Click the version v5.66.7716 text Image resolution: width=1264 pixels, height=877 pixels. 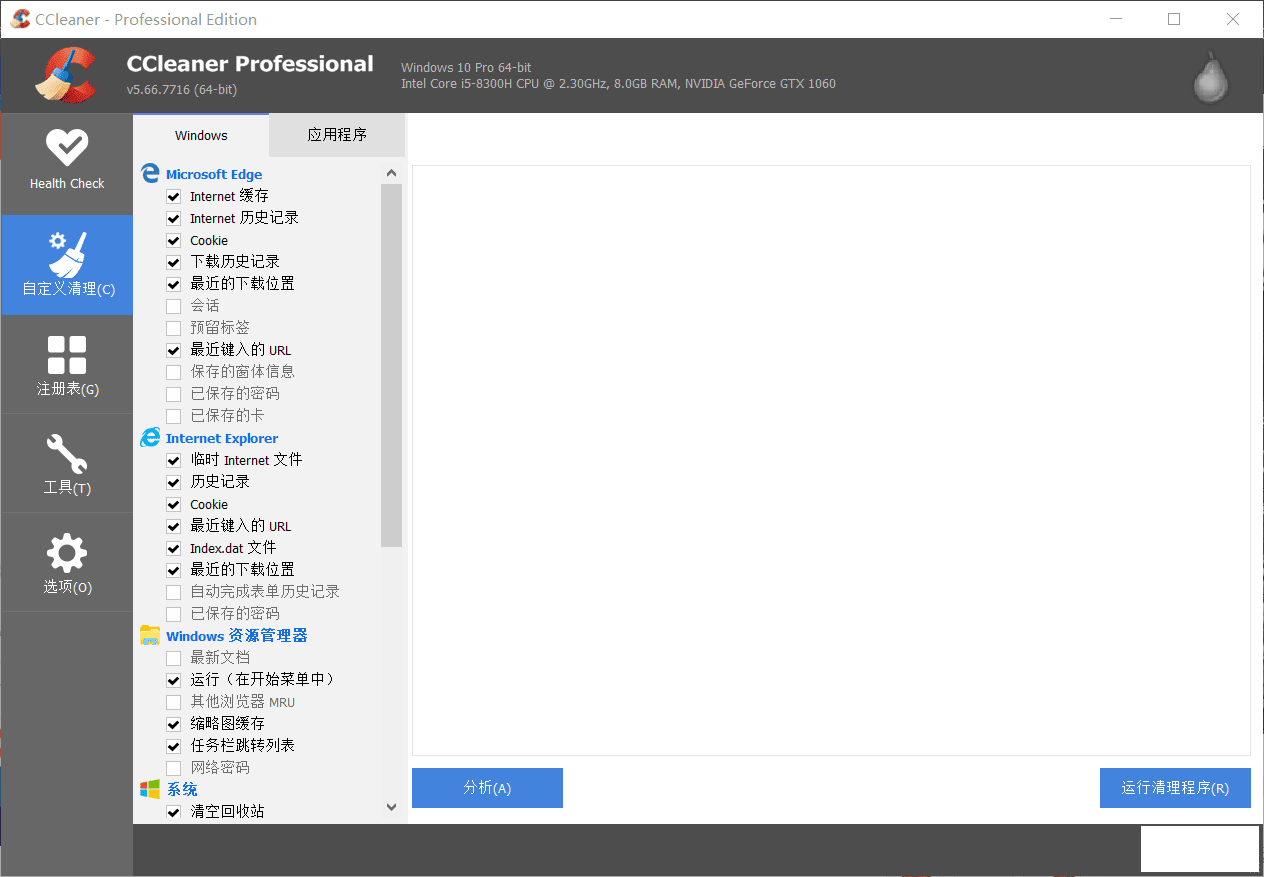click(182, 90)
